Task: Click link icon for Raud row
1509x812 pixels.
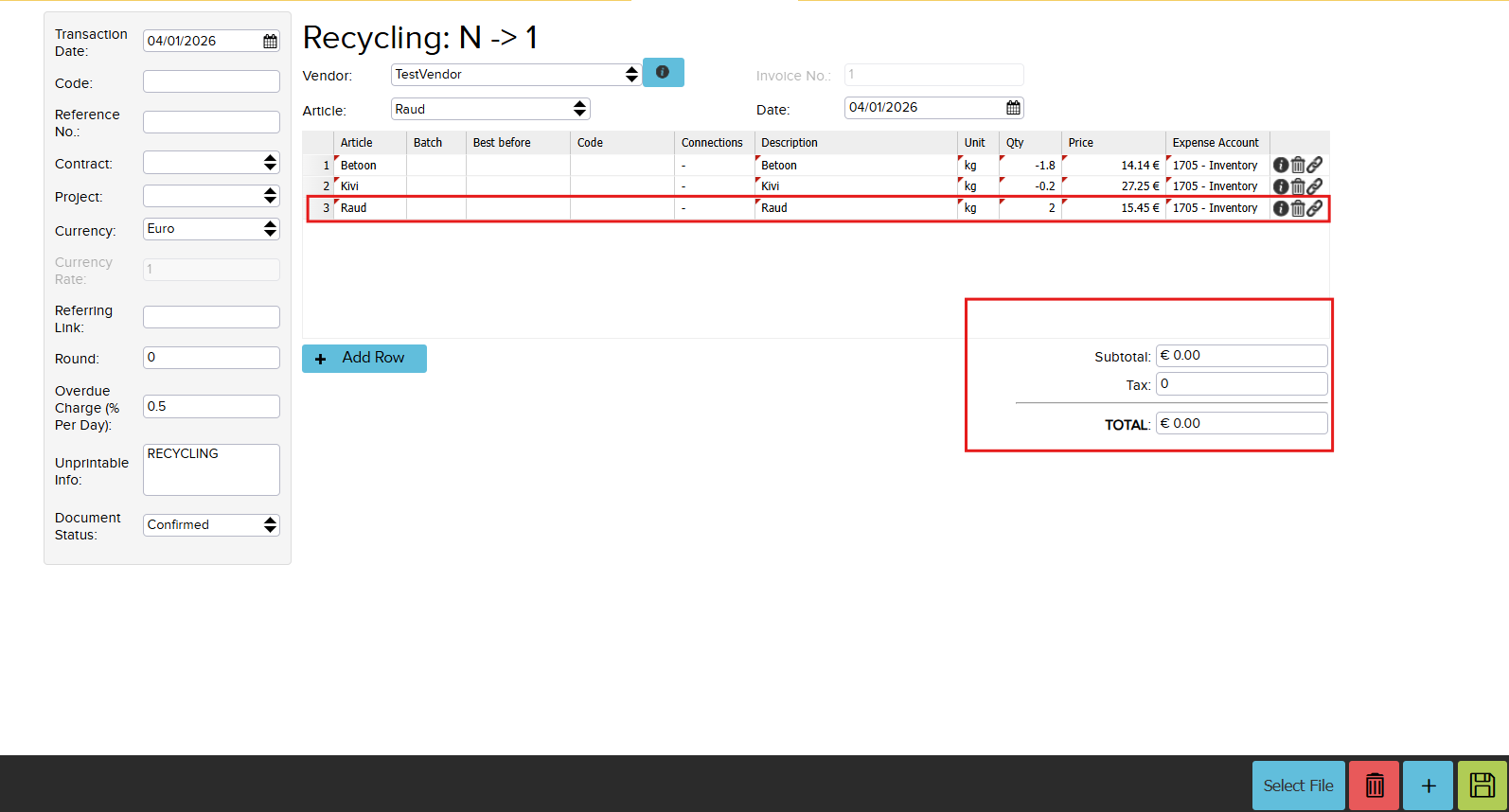Action: (1315, 208)
